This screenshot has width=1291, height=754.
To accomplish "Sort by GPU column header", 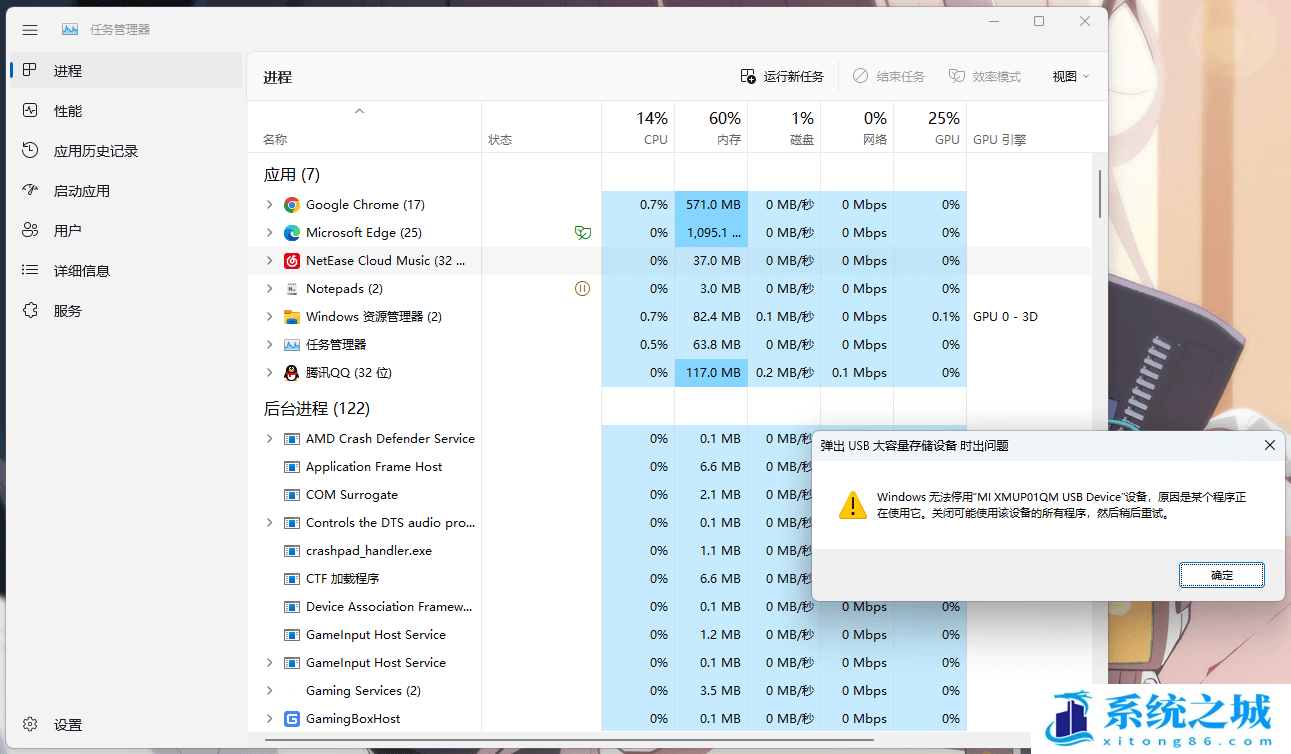I will point(930,127).
